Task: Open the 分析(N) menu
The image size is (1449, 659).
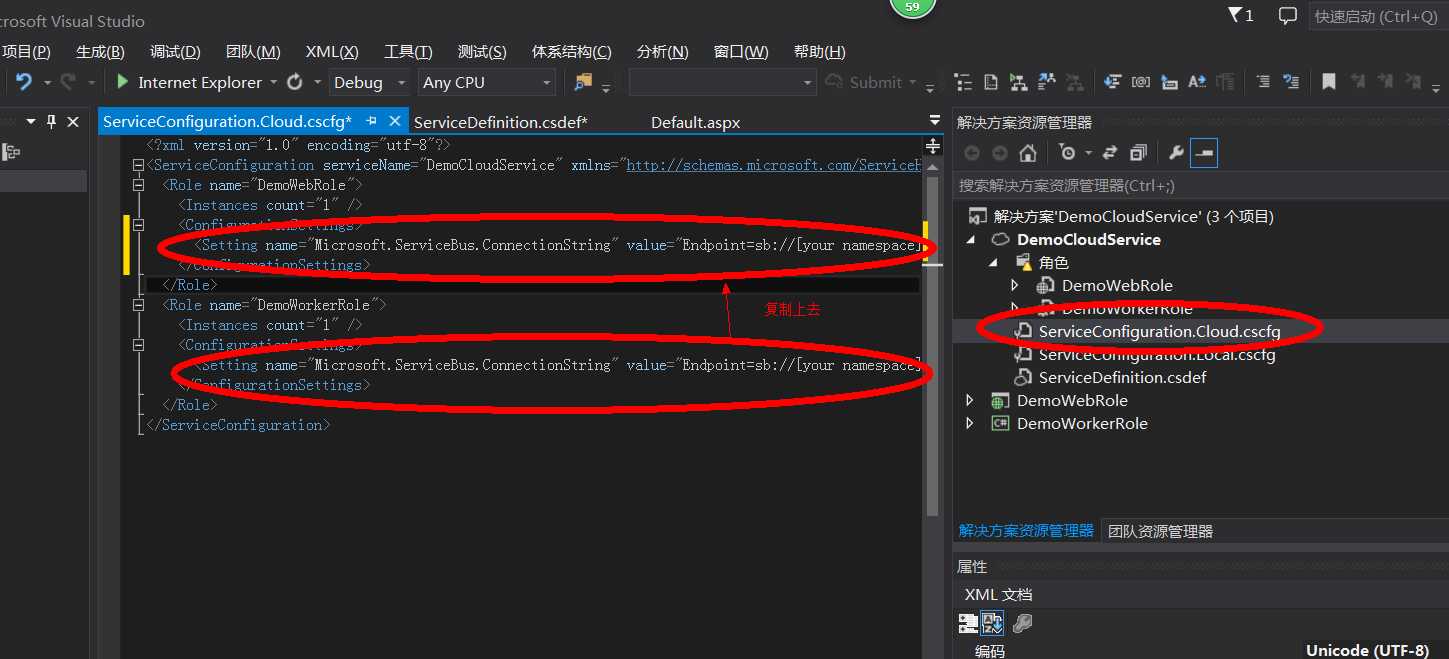Action: coord(662,52)
